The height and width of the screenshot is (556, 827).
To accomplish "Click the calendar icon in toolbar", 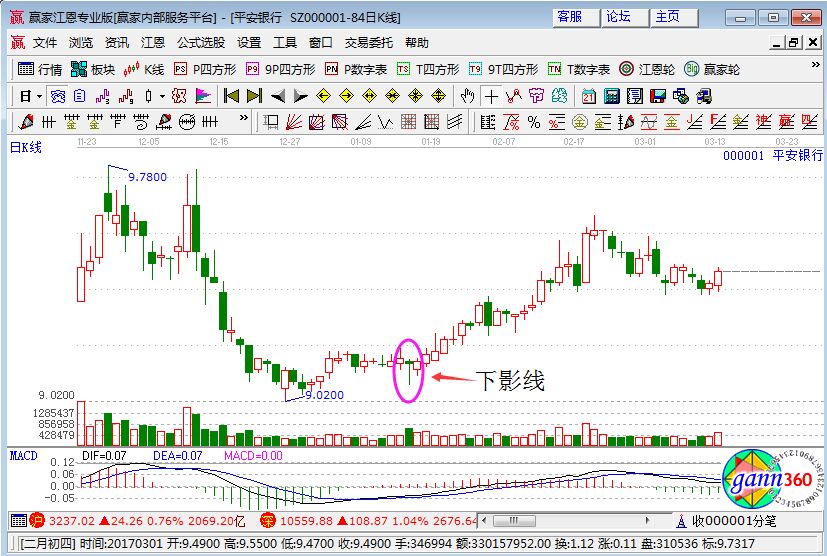I will pyautogui.click(x=588, y=96).
